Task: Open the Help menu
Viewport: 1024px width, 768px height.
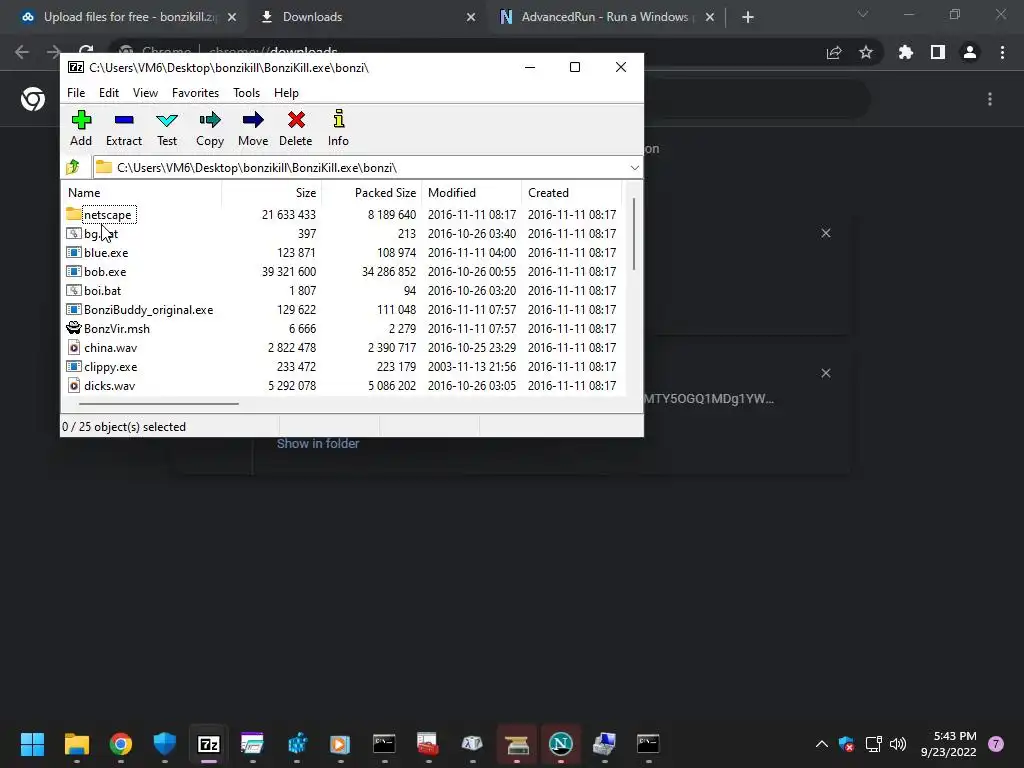Action: (286, 93)
